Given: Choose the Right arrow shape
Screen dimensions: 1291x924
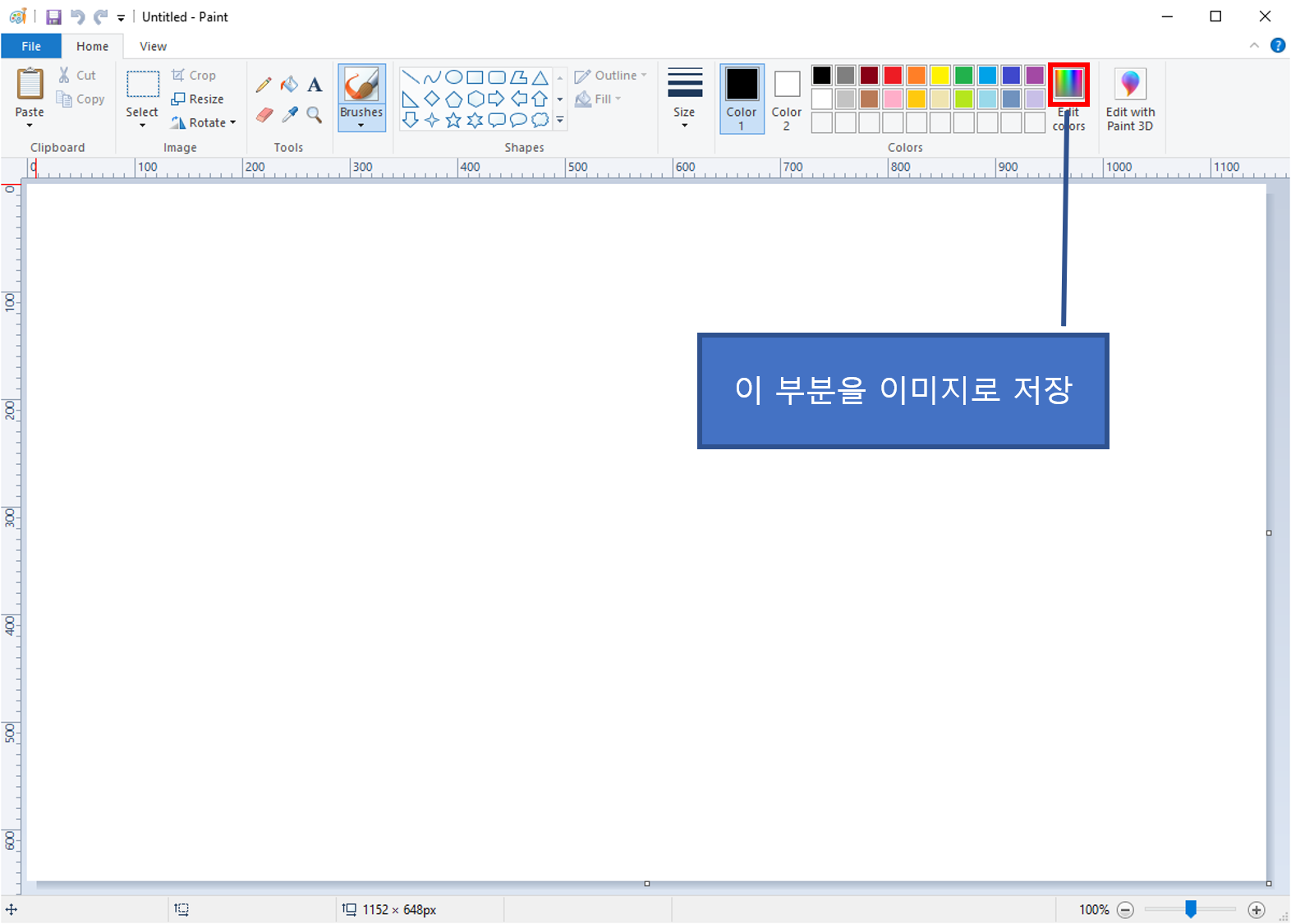Looking at the screenshot, I should 497,99.
